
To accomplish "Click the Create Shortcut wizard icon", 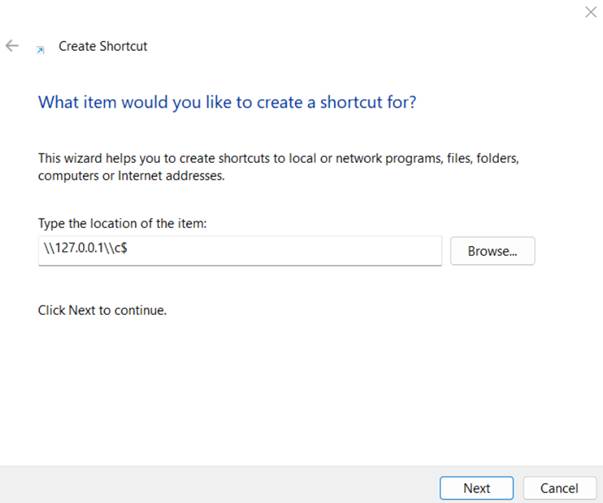I will [x=40, y=47].
